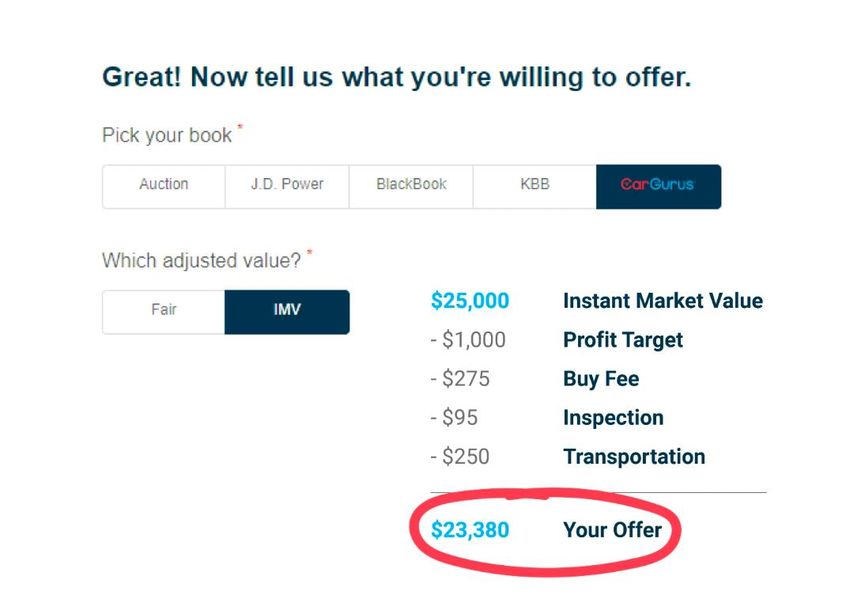This screenshot has height=599, width=850.
Task: Click the Inspection label
Action: pyautogui.click(x=613, y=418)
